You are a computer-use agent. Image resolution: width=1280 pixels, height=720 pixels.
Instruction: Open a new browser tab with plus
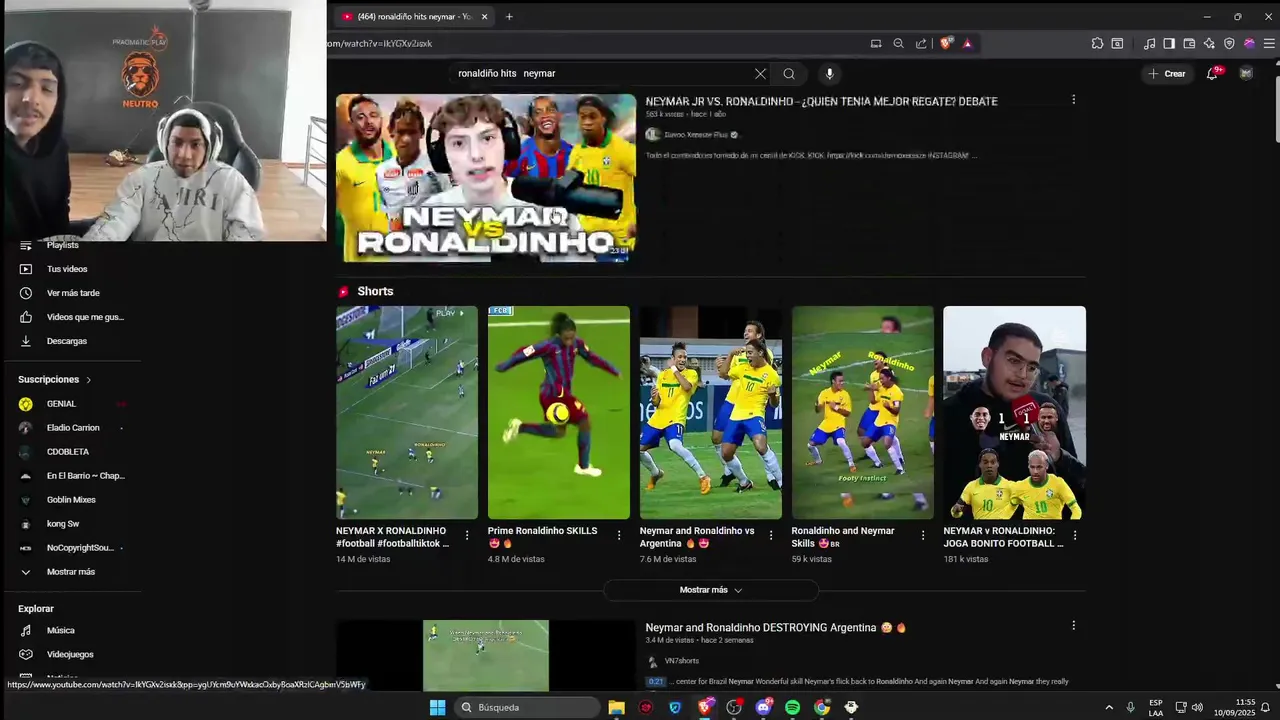pyautogui.click(x=509, y=16)
